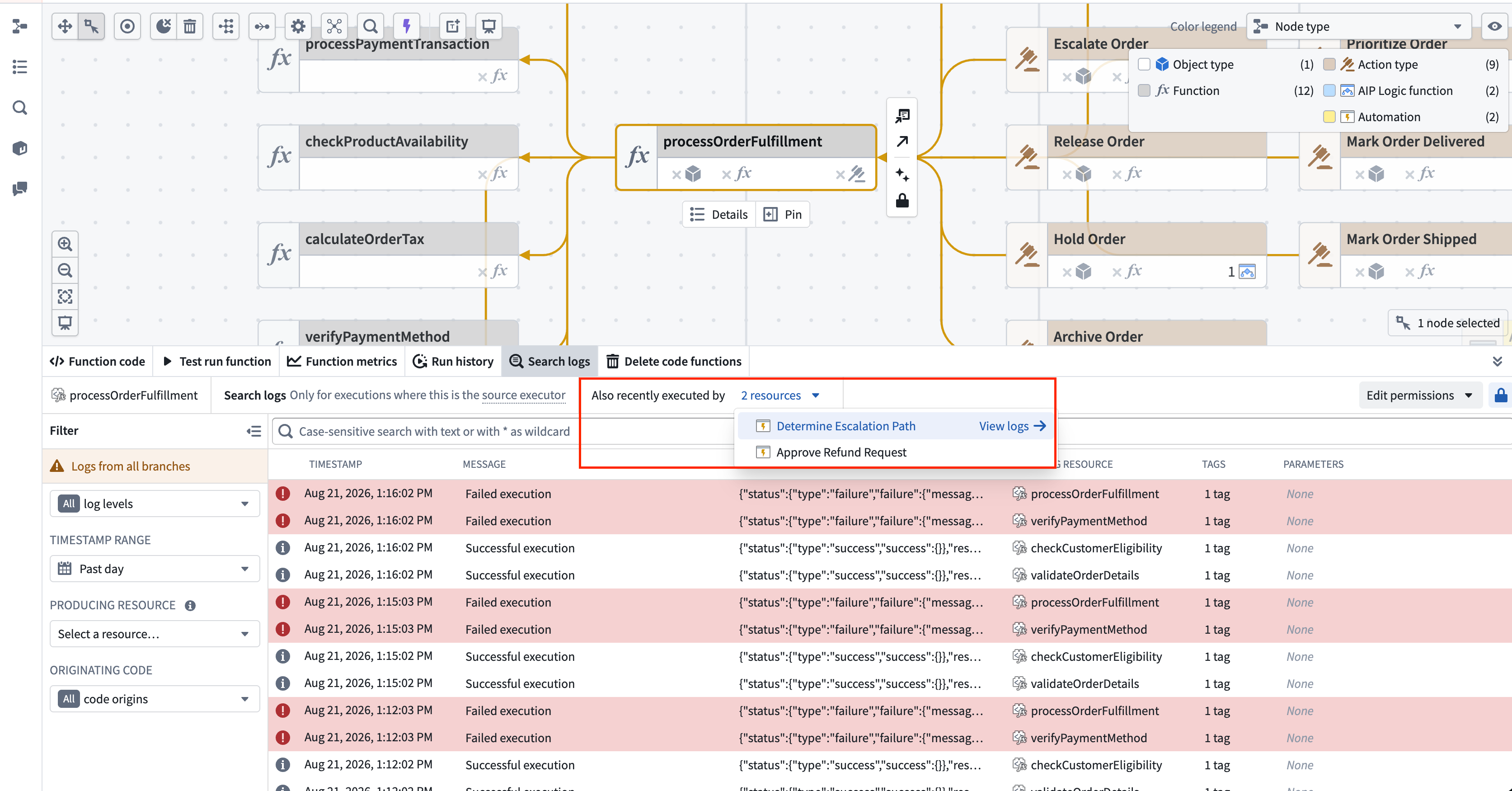Click presentation mode icon in top toolbar

pos(488,26)
